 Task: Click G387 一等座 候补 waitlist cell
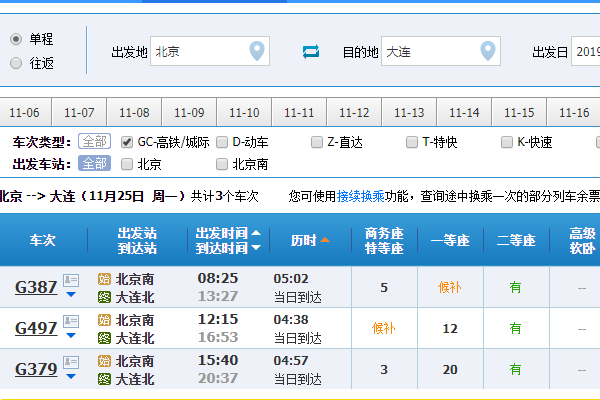pyautogui.click(x=450, y=287)
